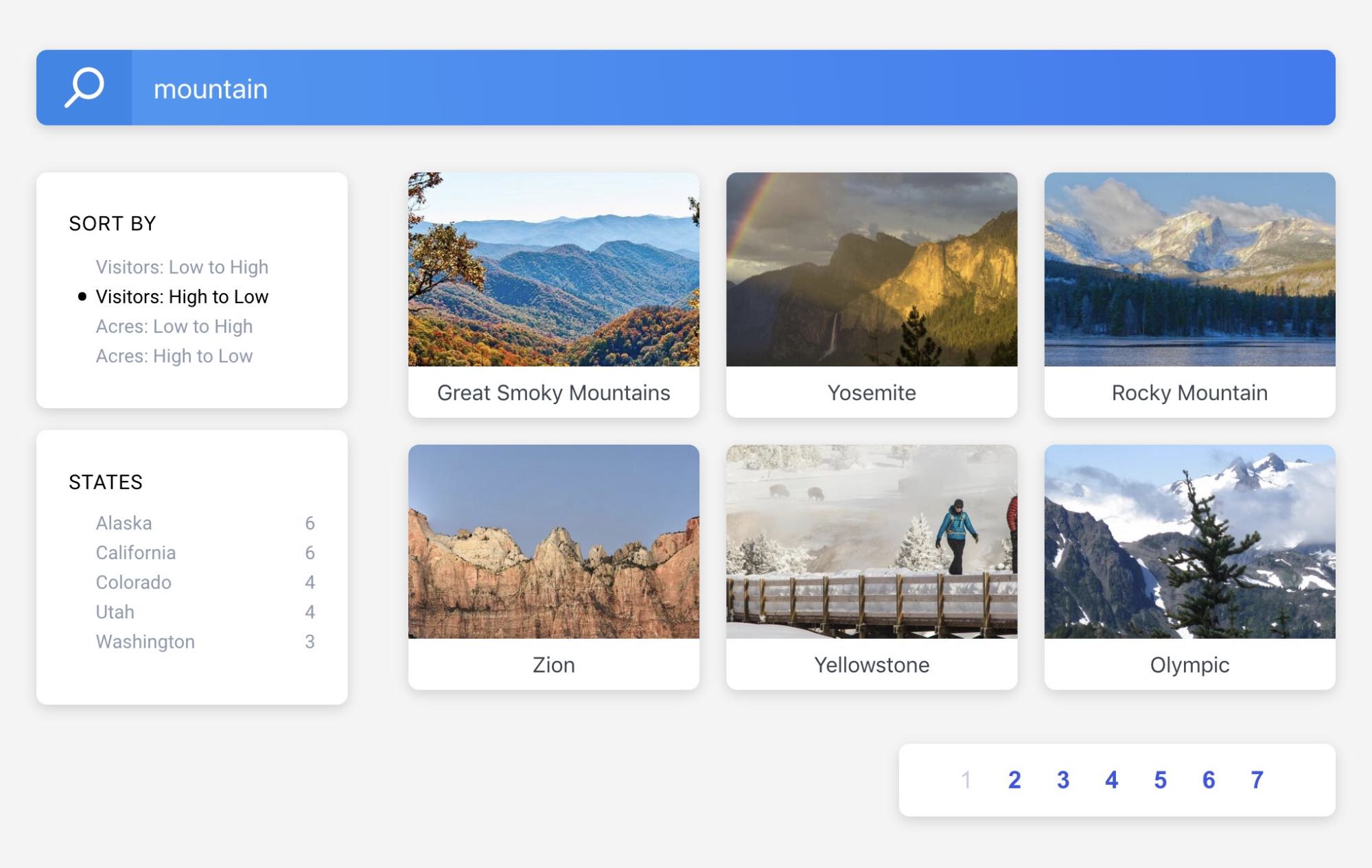
Task: Filter results by California state
Action: 135,553
